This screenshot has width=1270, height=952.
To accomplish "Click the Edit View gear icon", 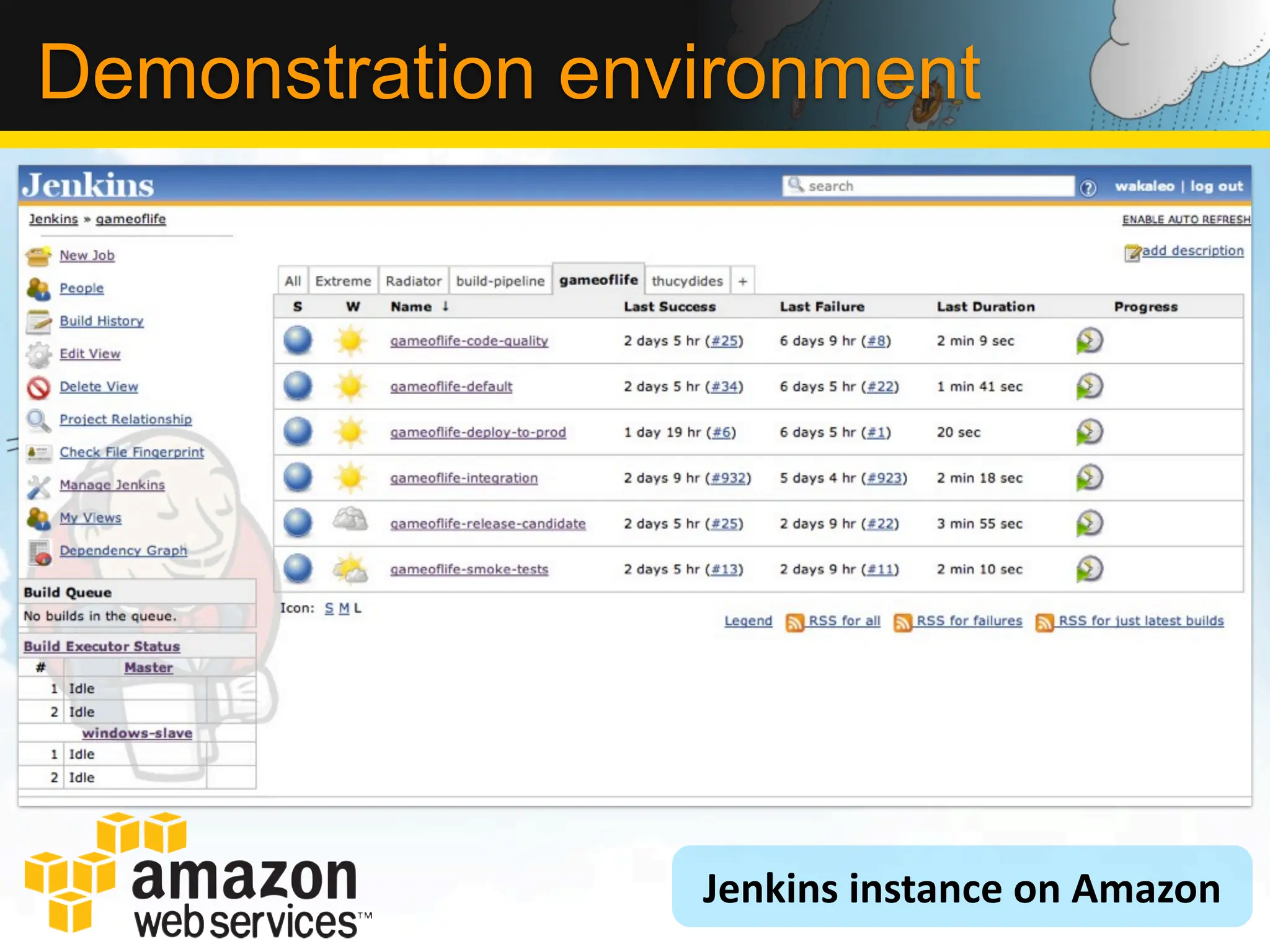I will pyautogui.click(x=38, y=354).
